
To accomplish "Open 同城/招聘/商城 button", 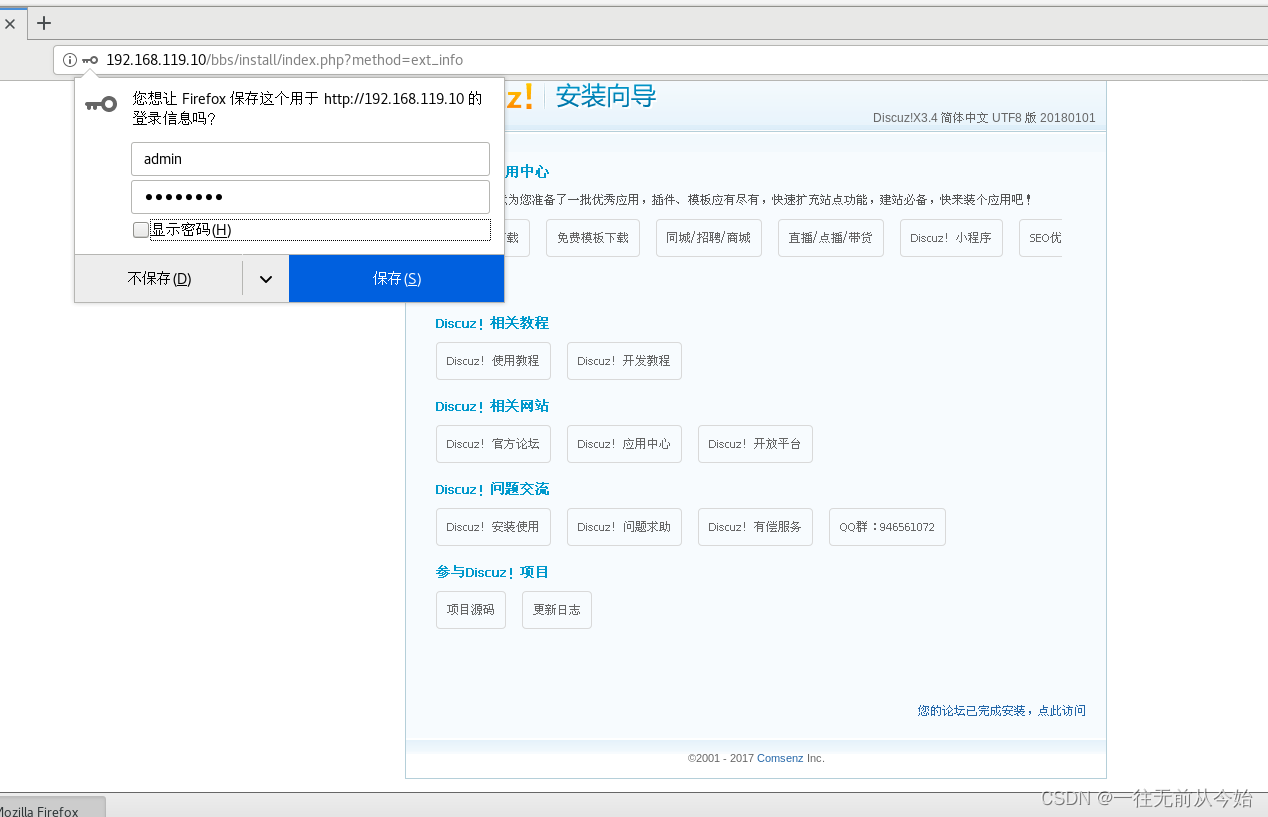I will click(x=709, y=238).
